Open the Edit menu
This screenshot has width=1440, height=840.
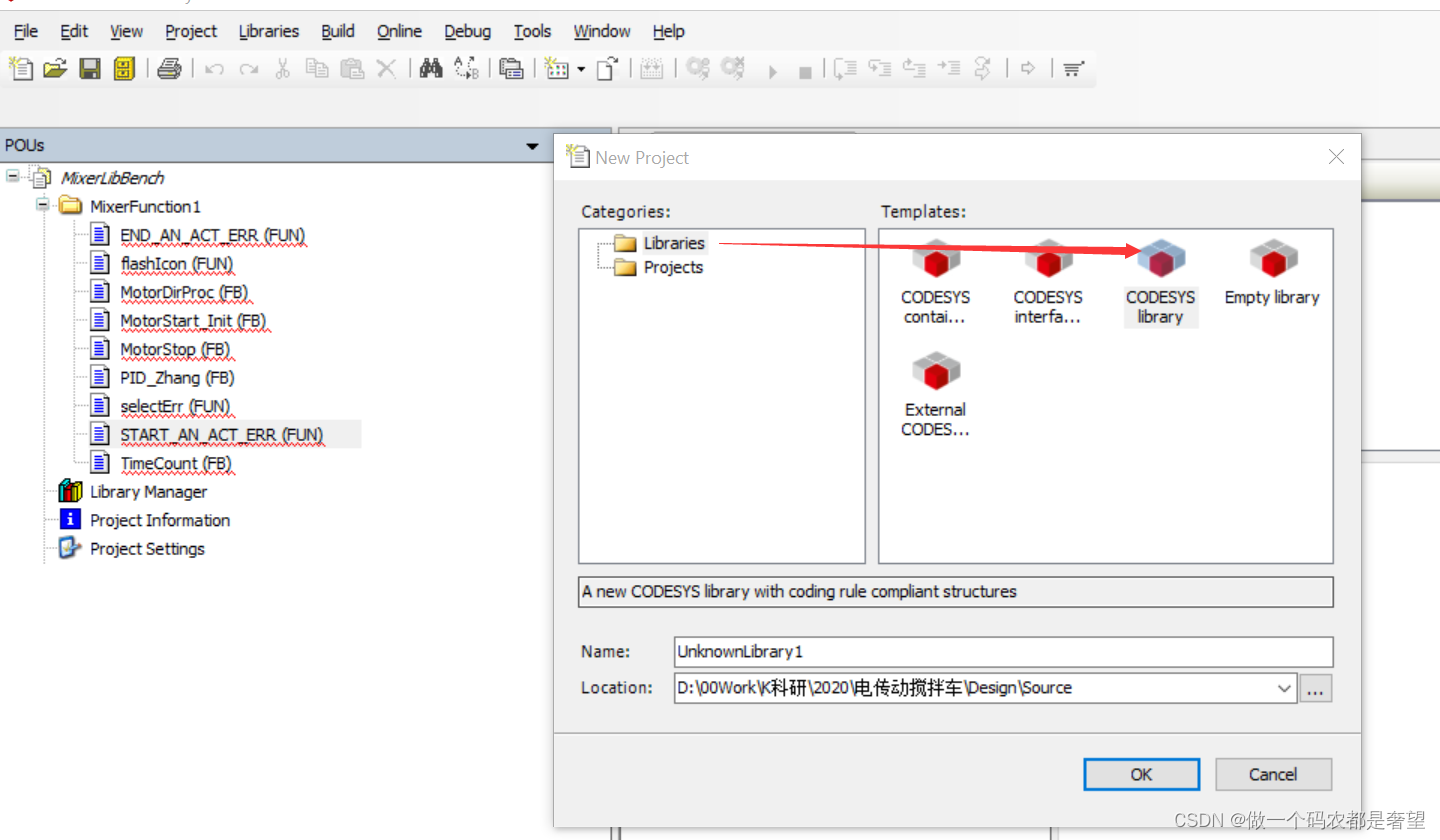point(74,31)
